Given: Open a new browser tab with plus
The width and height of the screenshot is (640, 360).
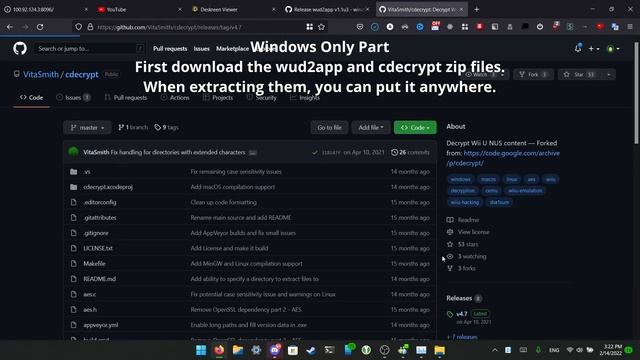Looking at the screenshot, I should (476, 9).
